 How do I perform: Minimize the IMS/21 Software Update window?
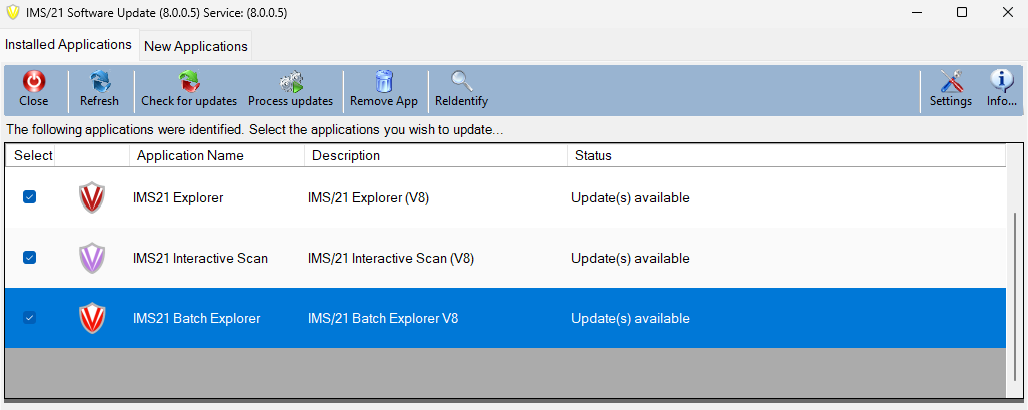(917, 12)
